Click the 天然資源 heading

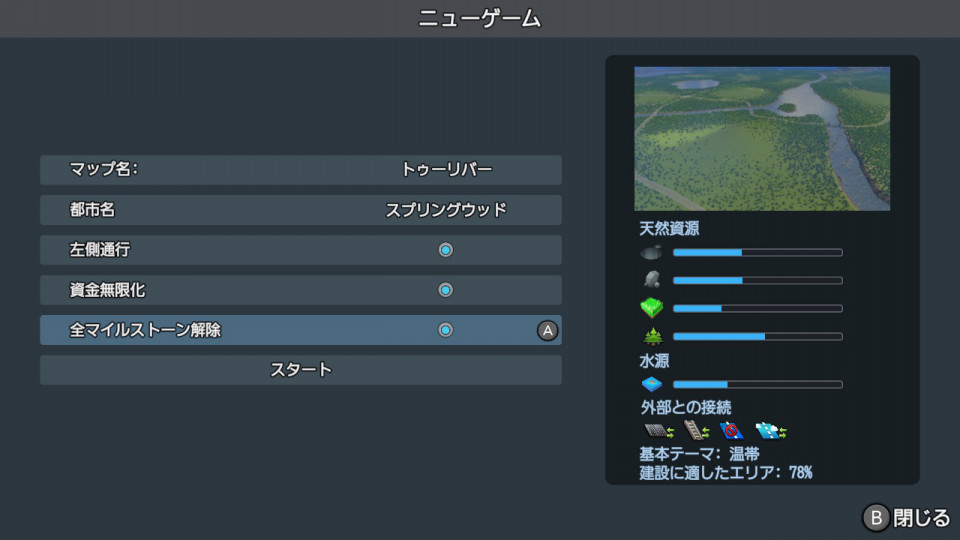point(669,228)
